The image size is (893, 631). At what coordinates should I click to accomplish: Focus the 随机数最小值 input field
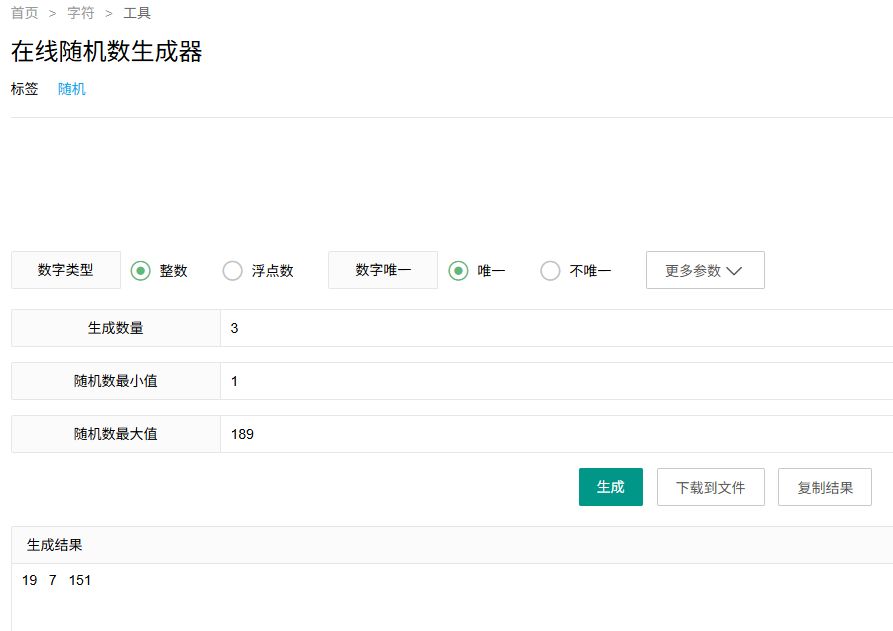click(x=556, y=381)
